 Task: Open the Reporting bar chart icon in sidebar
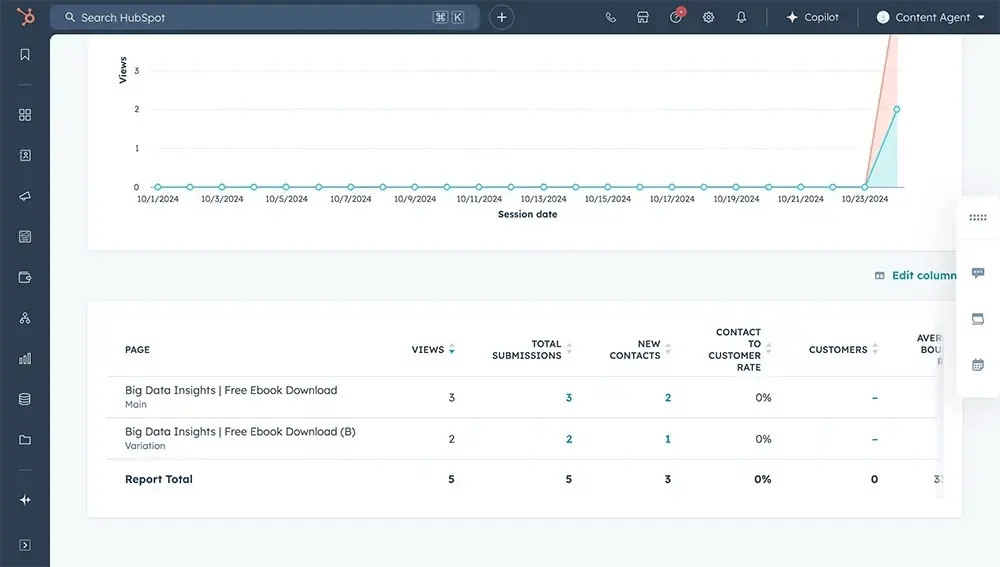[x=25, y=358]
